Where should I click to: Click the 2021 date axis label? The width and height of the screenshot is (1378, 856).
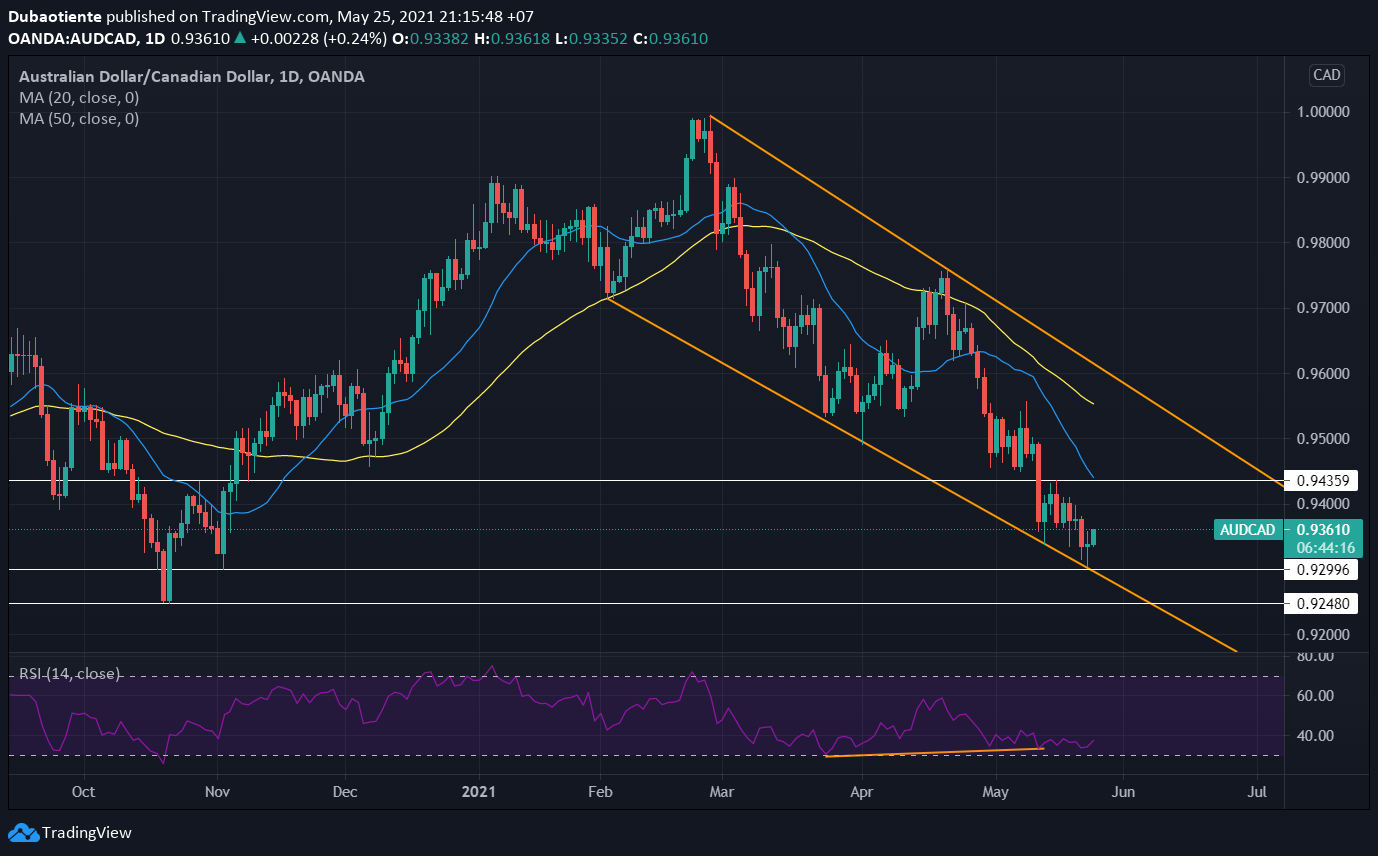[479, 792]
